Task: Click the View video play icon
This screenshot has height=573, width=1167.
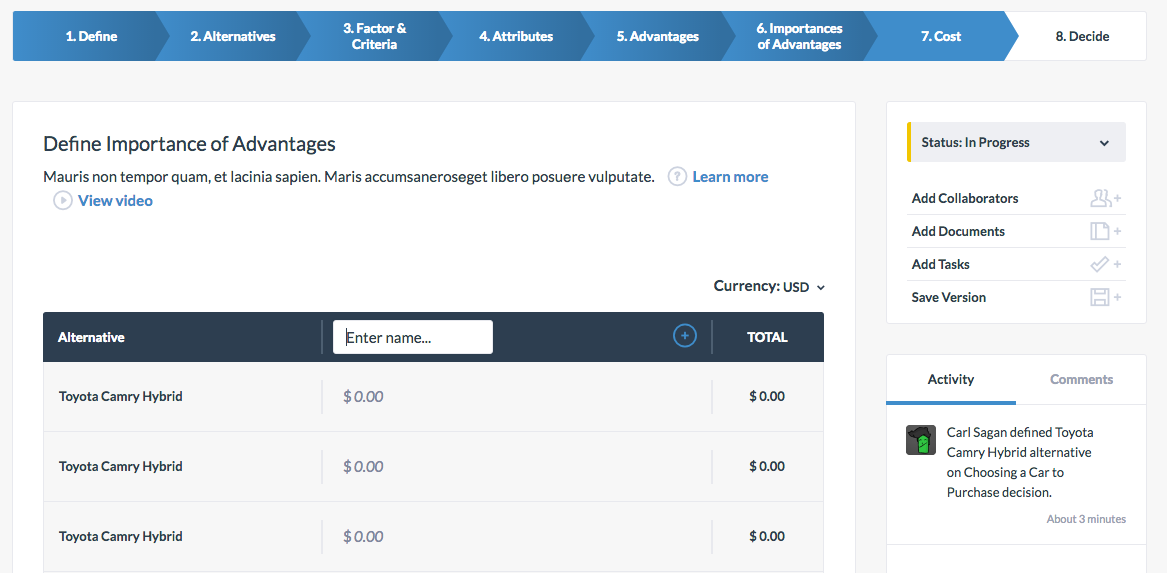Action: (x=63, y=200)
